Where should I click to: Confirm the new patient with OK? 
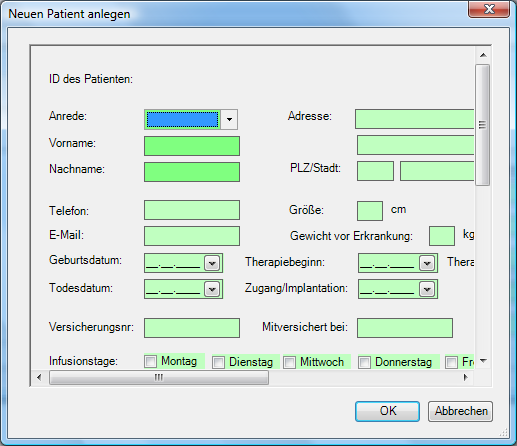click(x=387, y=411)
